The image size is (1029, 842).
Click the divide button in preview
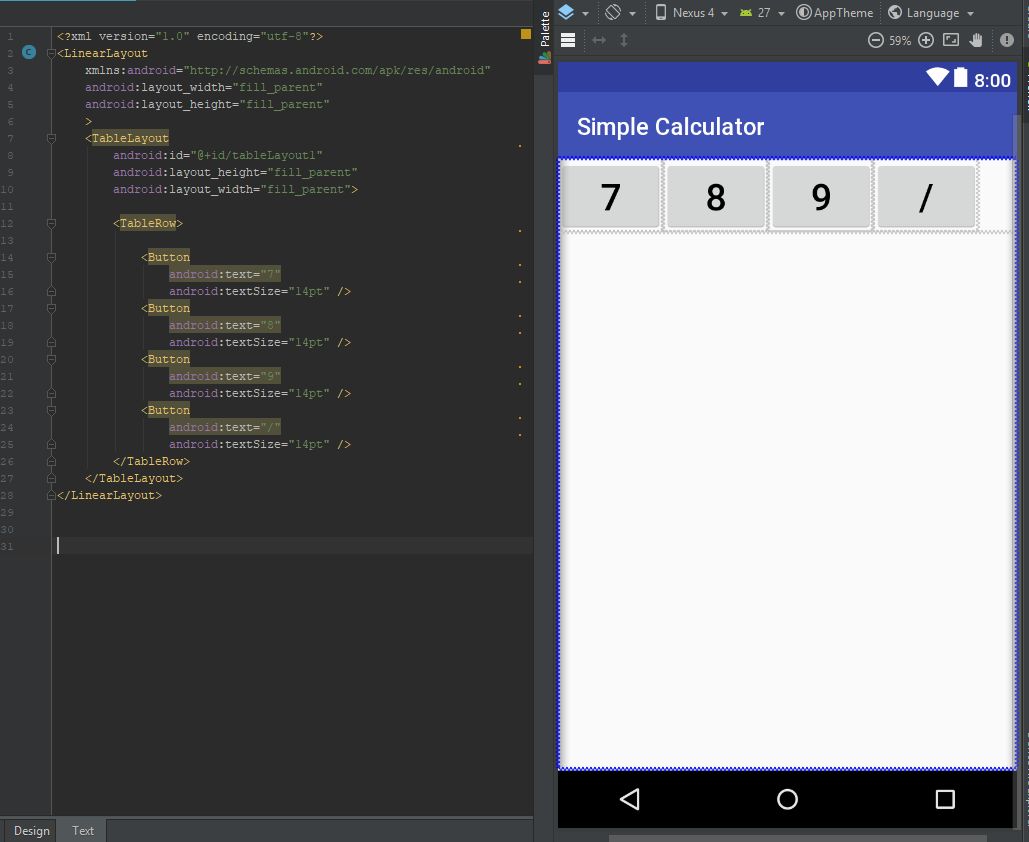pos(926,196)
